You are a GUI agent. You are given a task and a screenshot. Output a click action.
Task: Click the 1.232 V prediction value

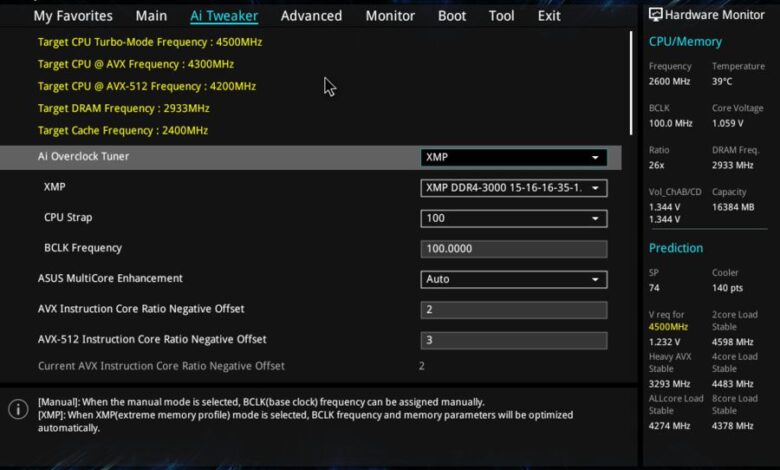[664, 342]
